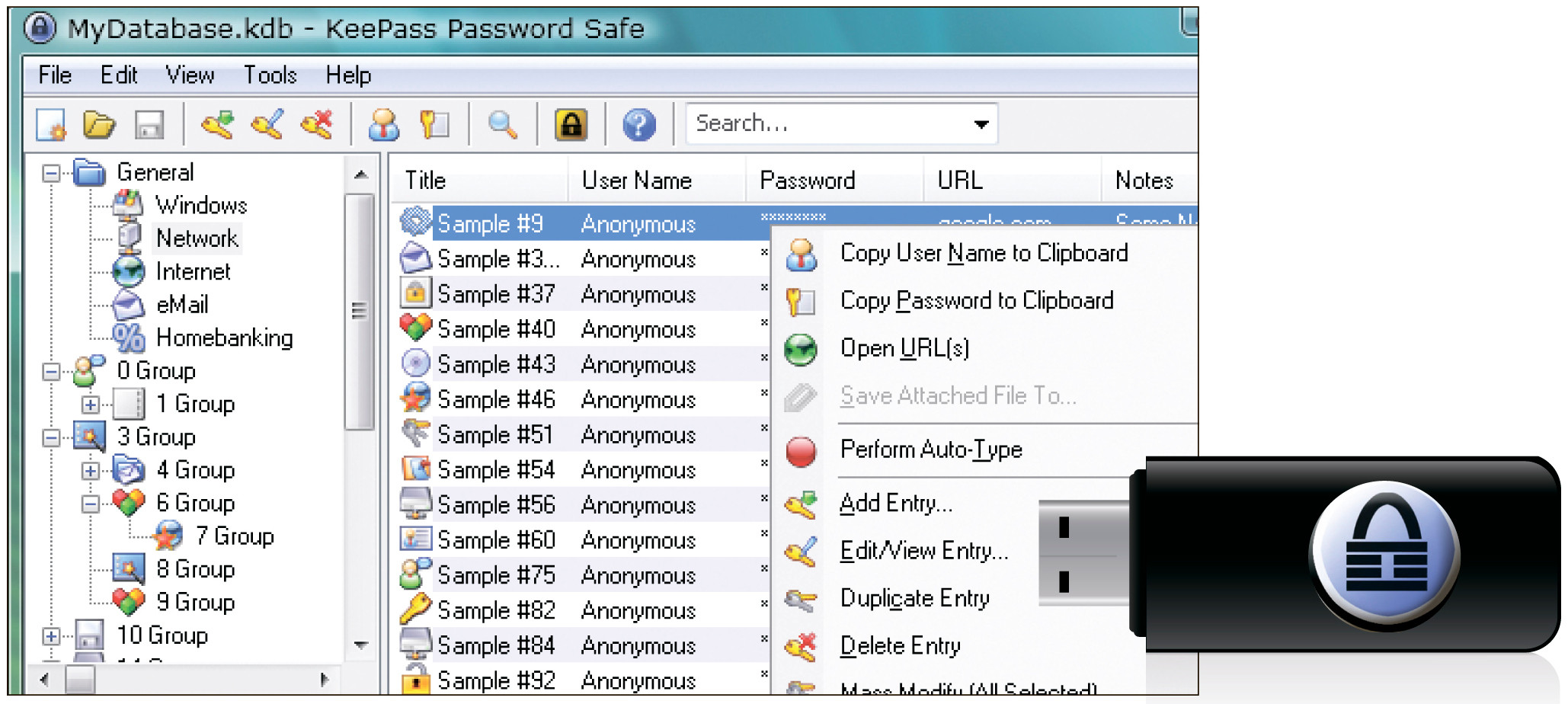Open the Tools menu
Viewport: 1568px width, 704px height.
coord(270,75)
